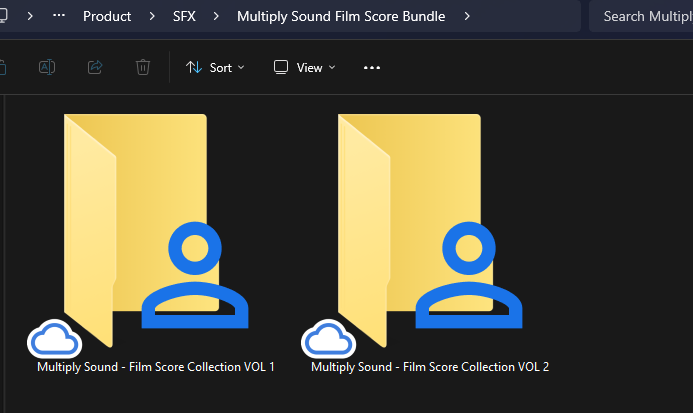Image resolution: width=693 pixels, height=413 pixels.
Task: Click the Search Multiply field
Action: [641, 16]
